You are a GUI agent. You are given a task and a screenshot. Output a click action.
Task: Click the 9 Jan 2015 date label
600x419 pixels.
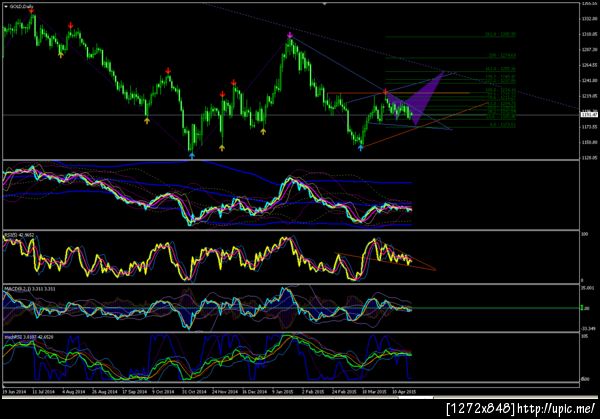tap(283, 392)
